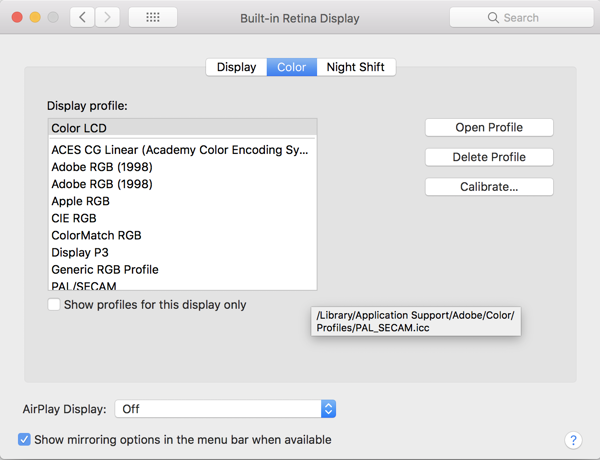
Task: Pick the ColorMatch RGB profile
Action: (96, 235)
